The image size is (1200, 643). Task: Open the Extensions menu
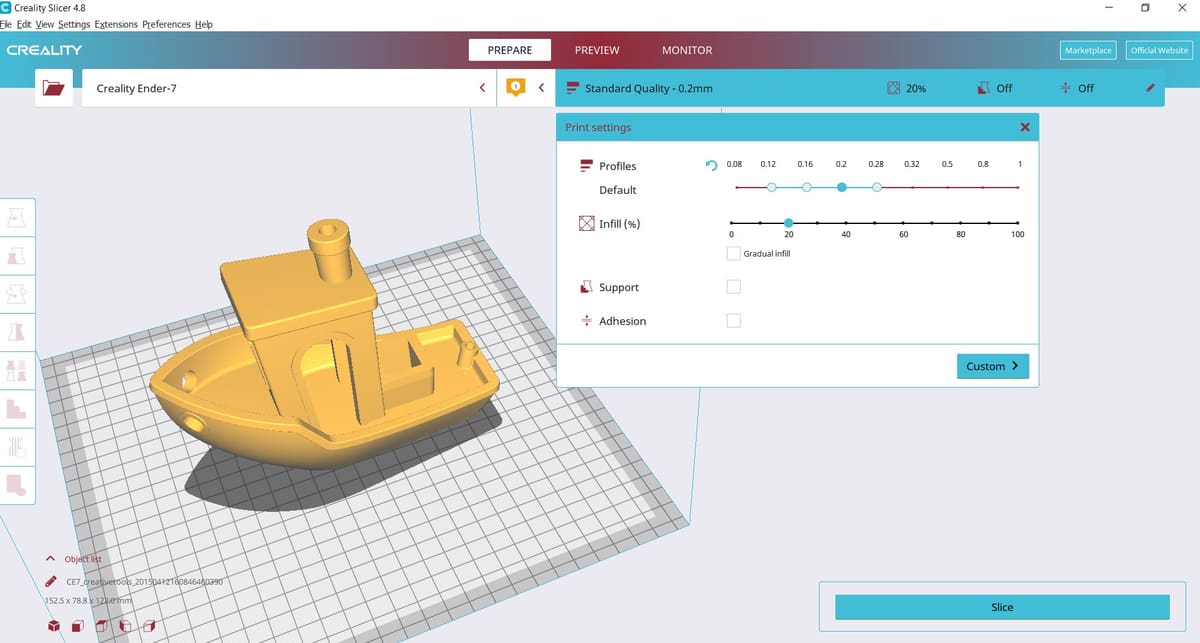pyautogui.click(x=116, y=24)
